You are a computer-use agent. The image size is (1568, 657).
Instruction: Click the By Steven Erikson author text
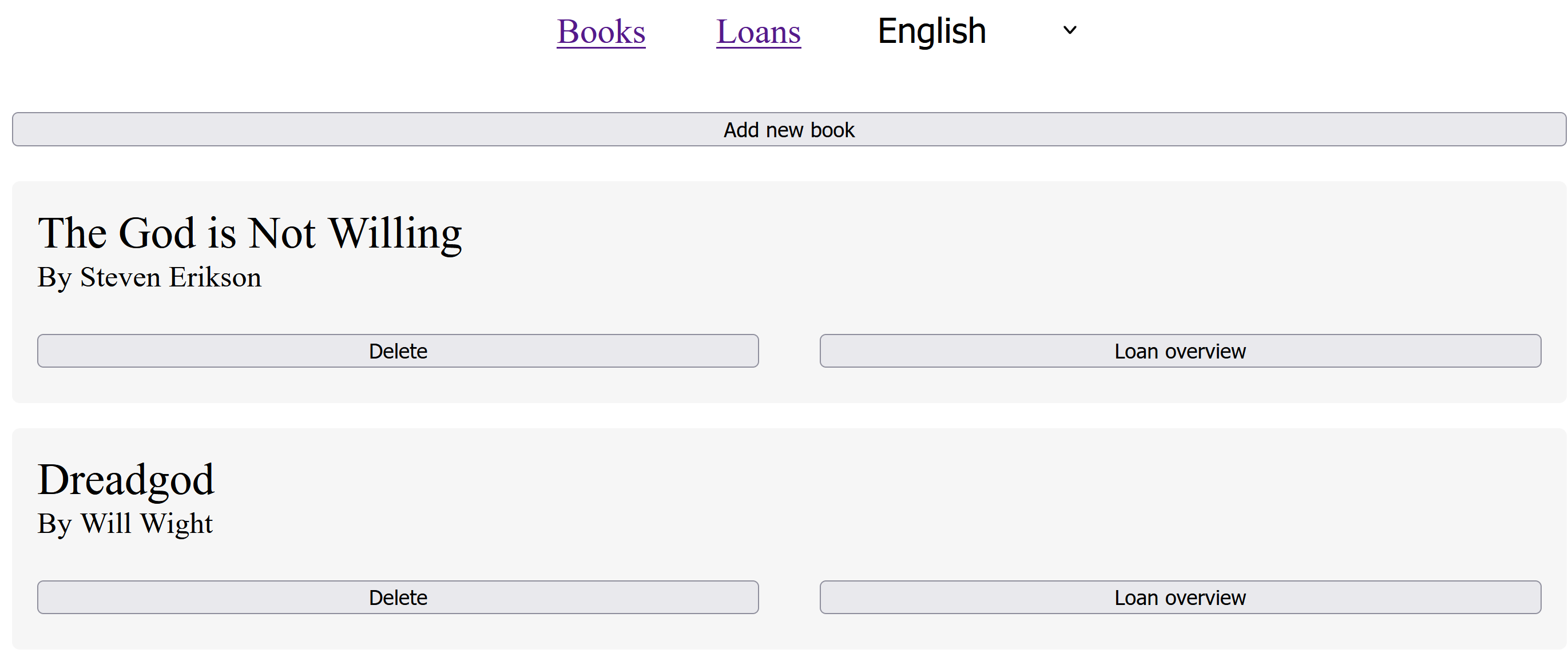click(149, 277)
